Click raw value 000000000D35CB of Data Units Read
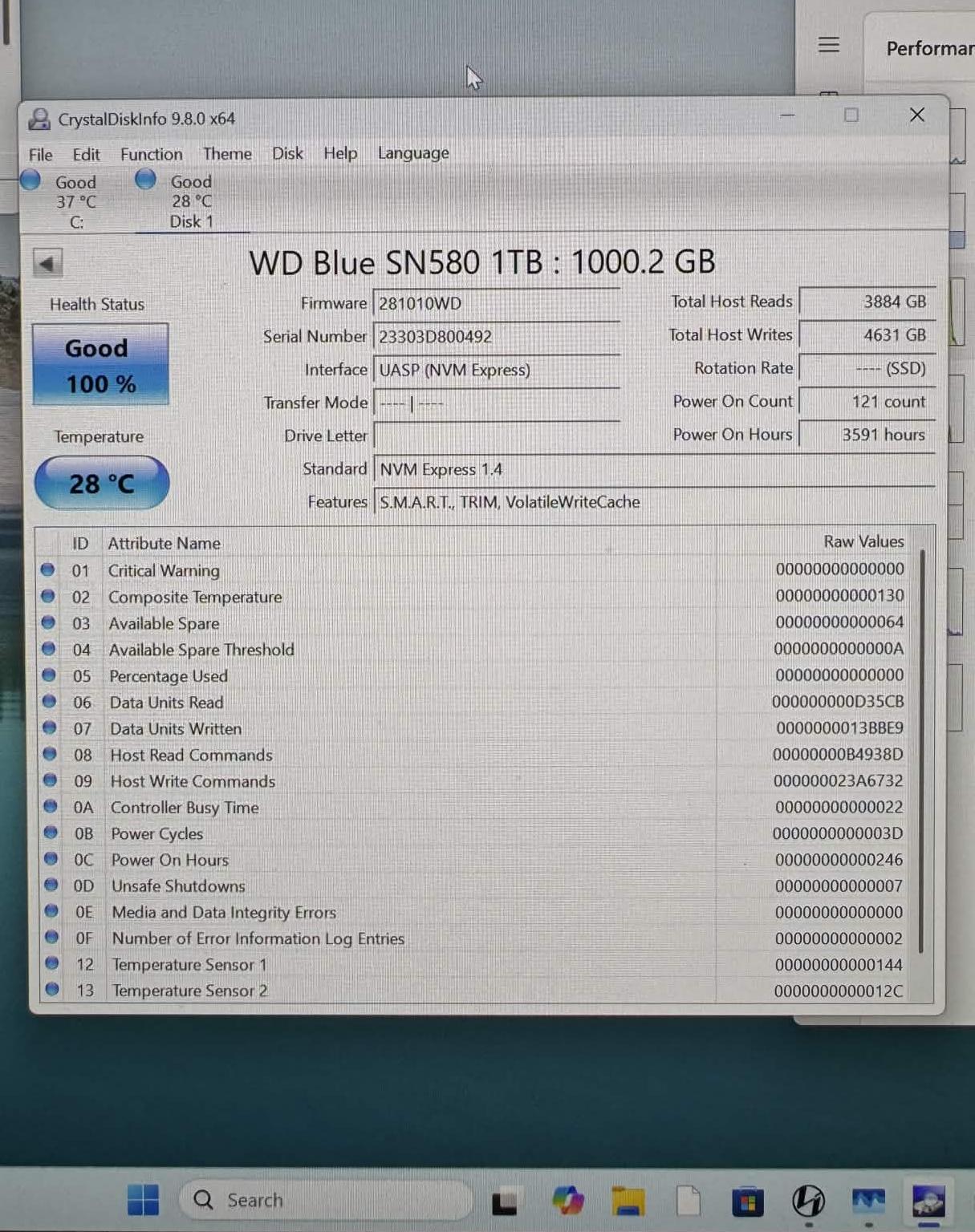This screenshot has width=975, height=1232. point(838,701)
